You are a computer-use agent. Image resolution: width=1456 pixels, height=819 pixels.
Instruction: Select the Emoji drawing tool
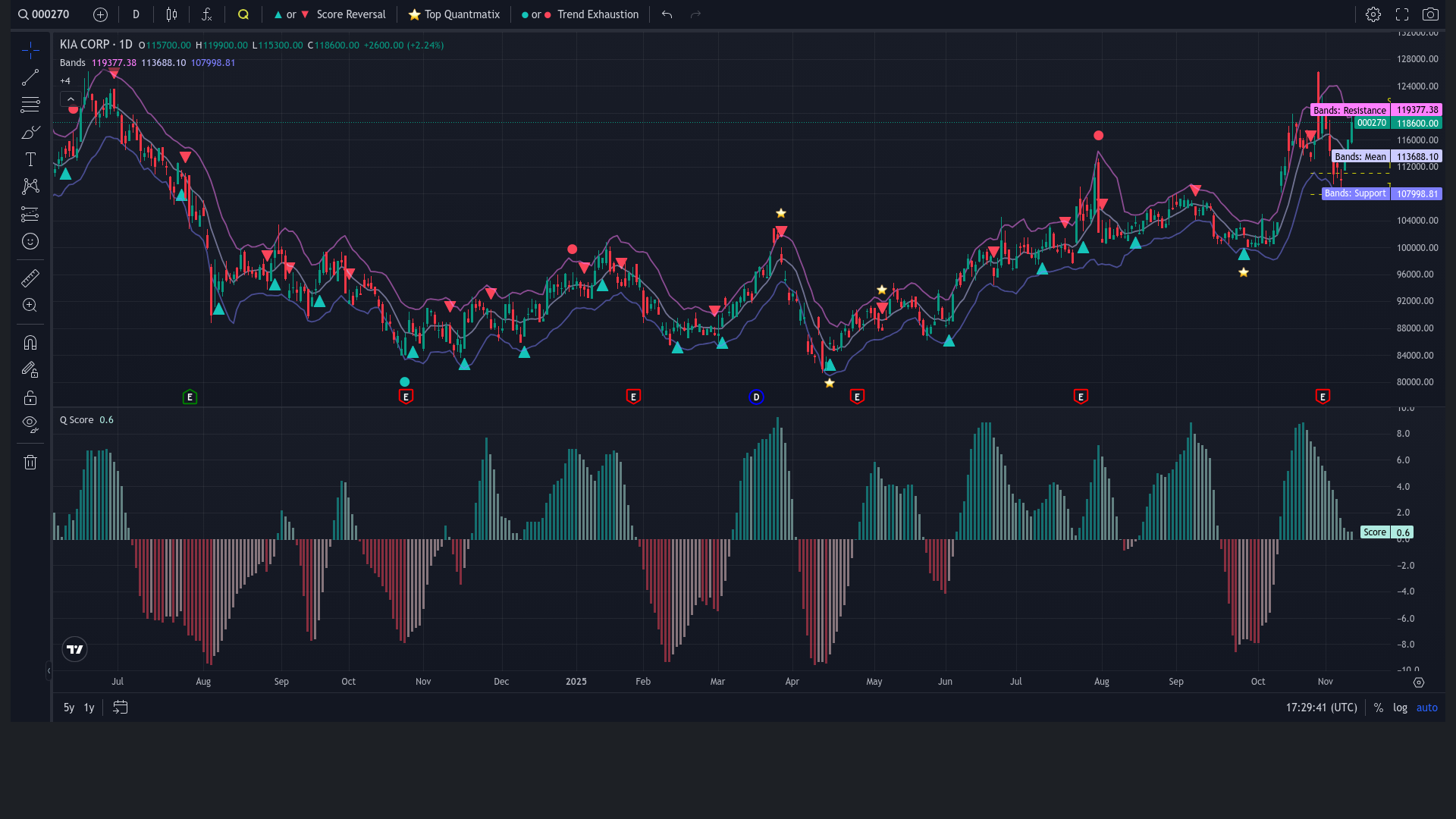30,241
